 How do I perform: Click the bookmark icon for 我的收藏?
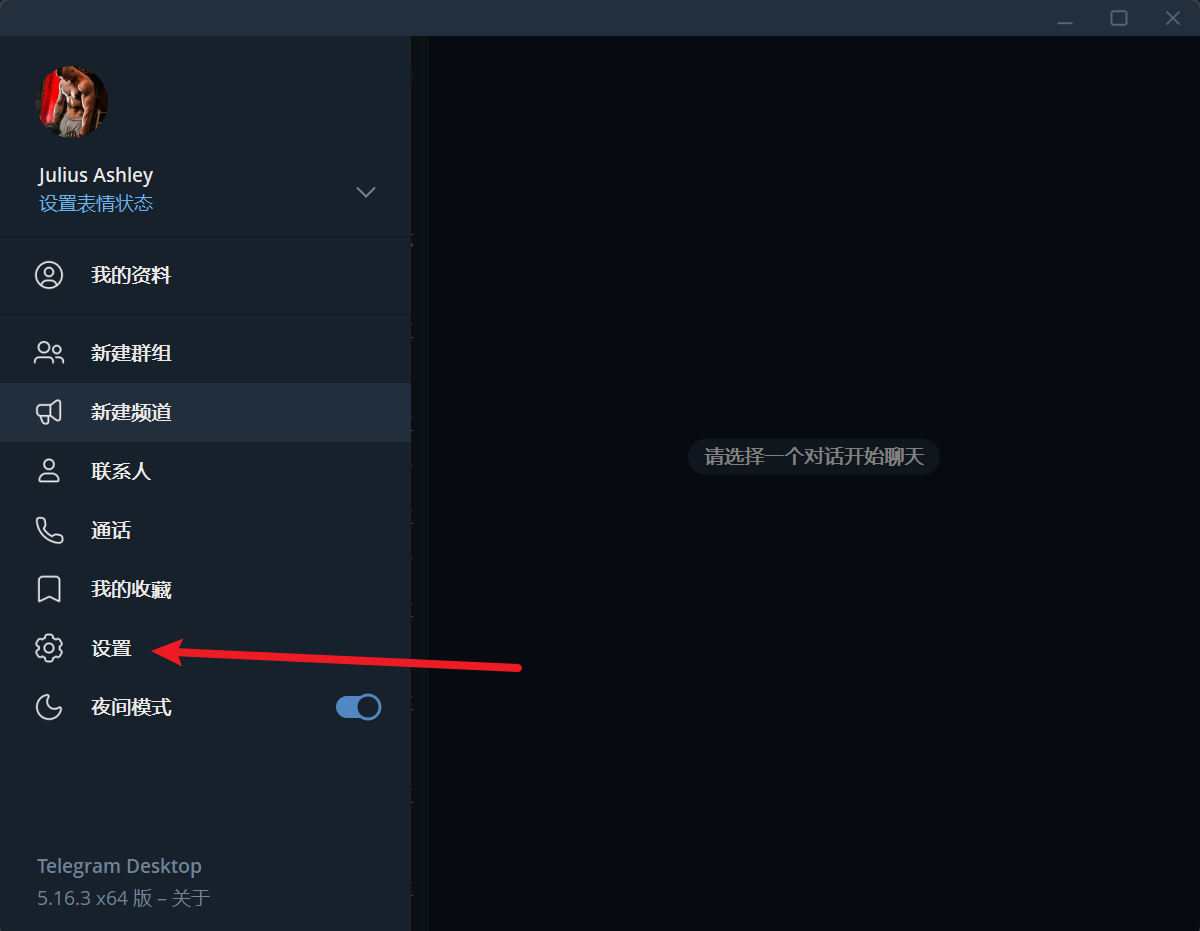tap(49, 589)
